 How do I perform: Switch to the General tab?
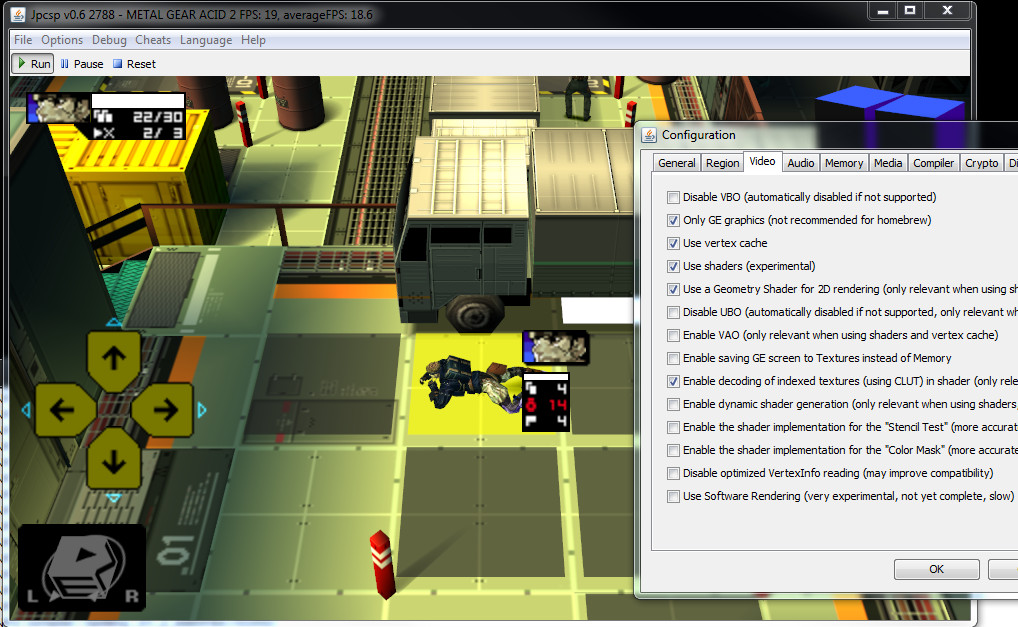(x=677, y=163)
